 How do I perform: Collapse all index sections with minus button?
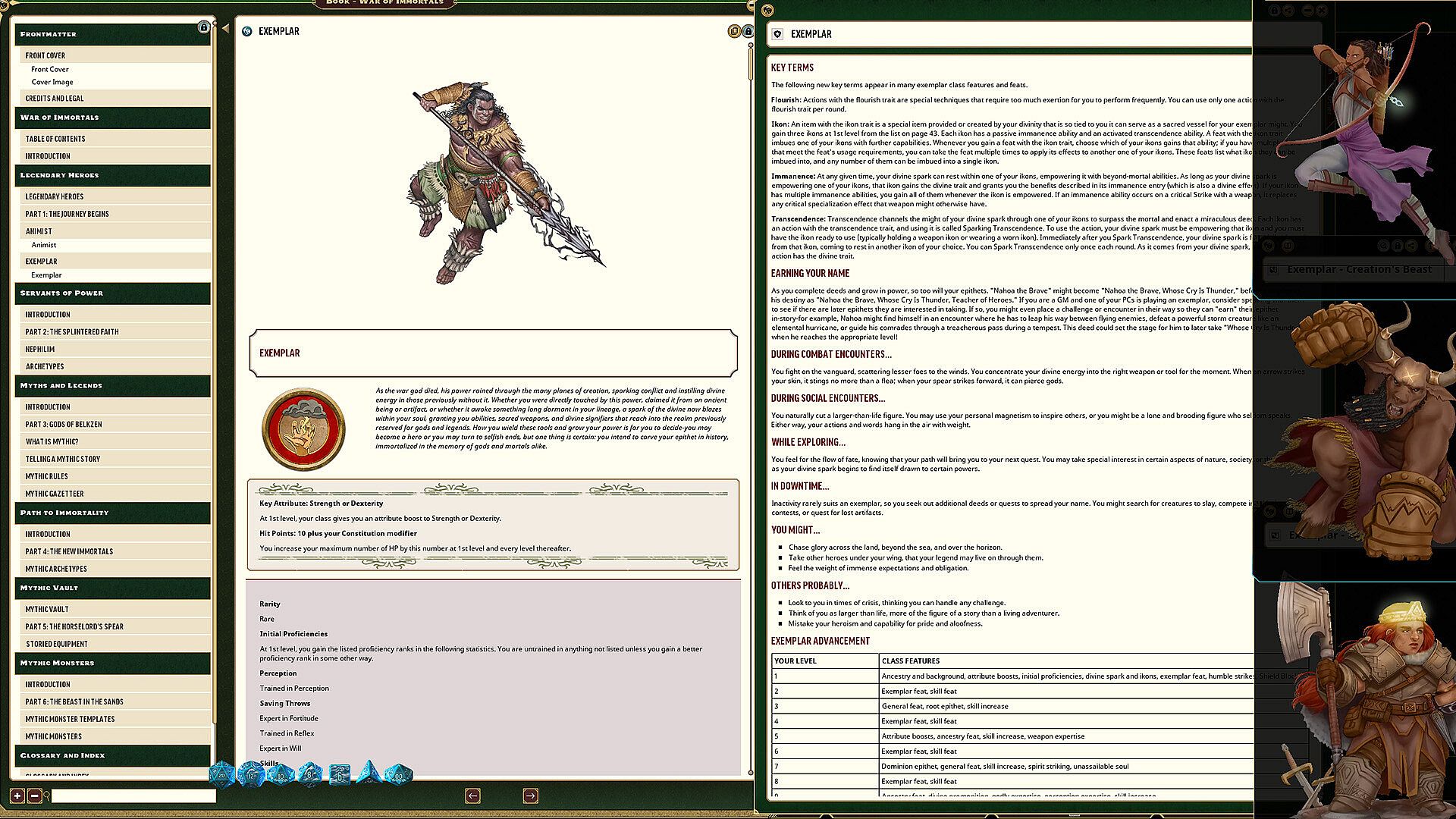click(x=34, y=795)
